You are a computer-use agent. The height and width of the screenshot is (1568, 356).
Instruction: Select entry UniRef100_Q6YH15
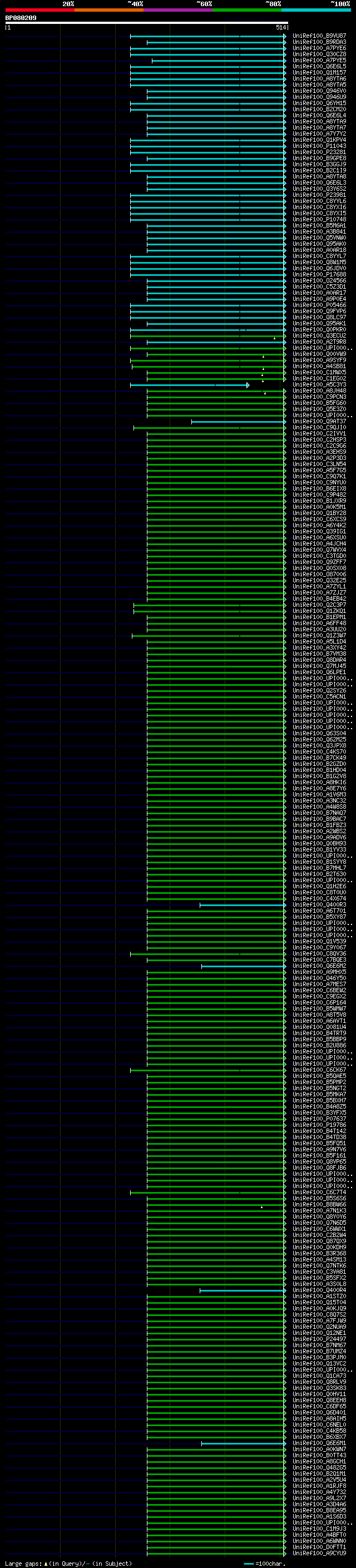[319, 103]
